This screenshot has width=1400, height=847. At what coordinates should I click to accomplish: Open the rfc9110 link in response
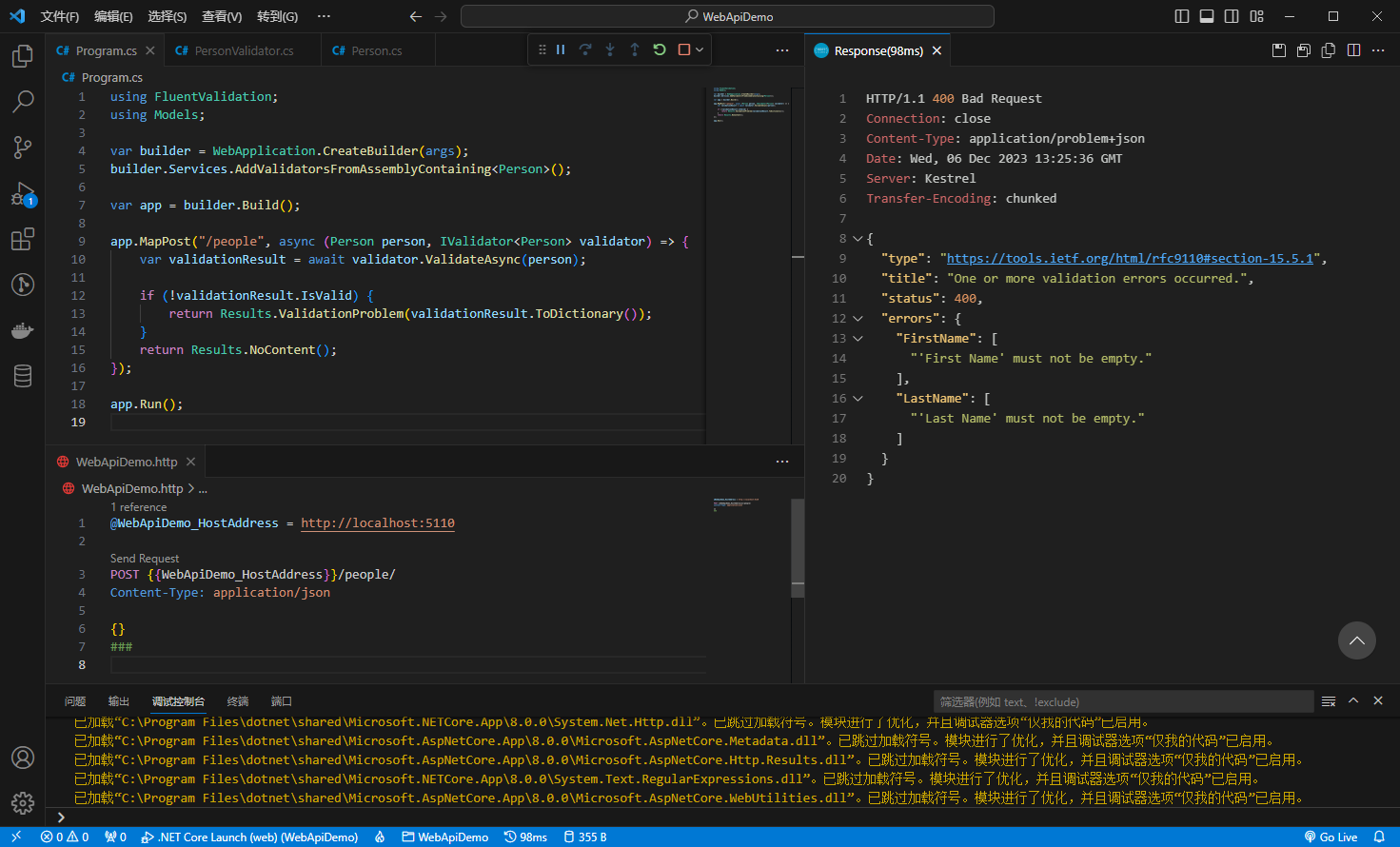coord(1130,259)
